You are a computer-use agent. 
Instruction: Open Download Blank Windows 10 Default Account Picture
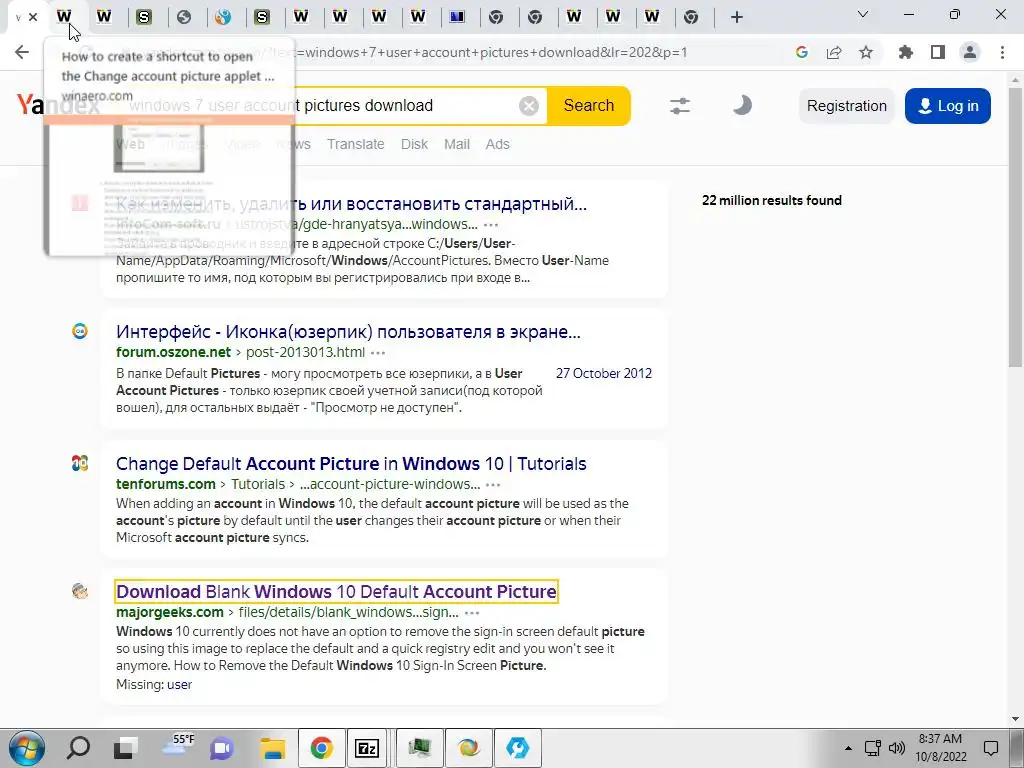[336, 592]
